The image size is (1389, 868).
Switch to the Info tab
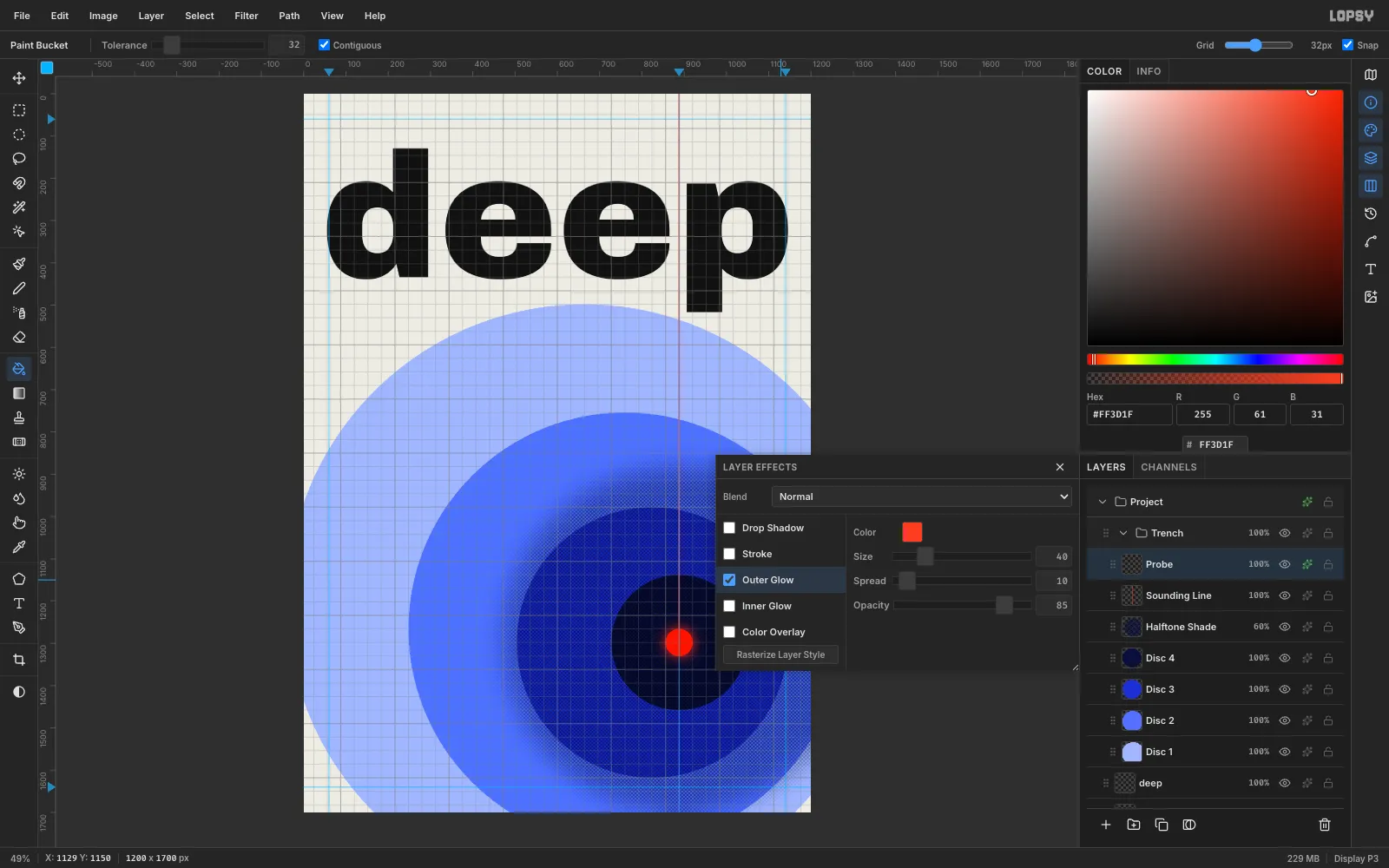point(1149,71)
